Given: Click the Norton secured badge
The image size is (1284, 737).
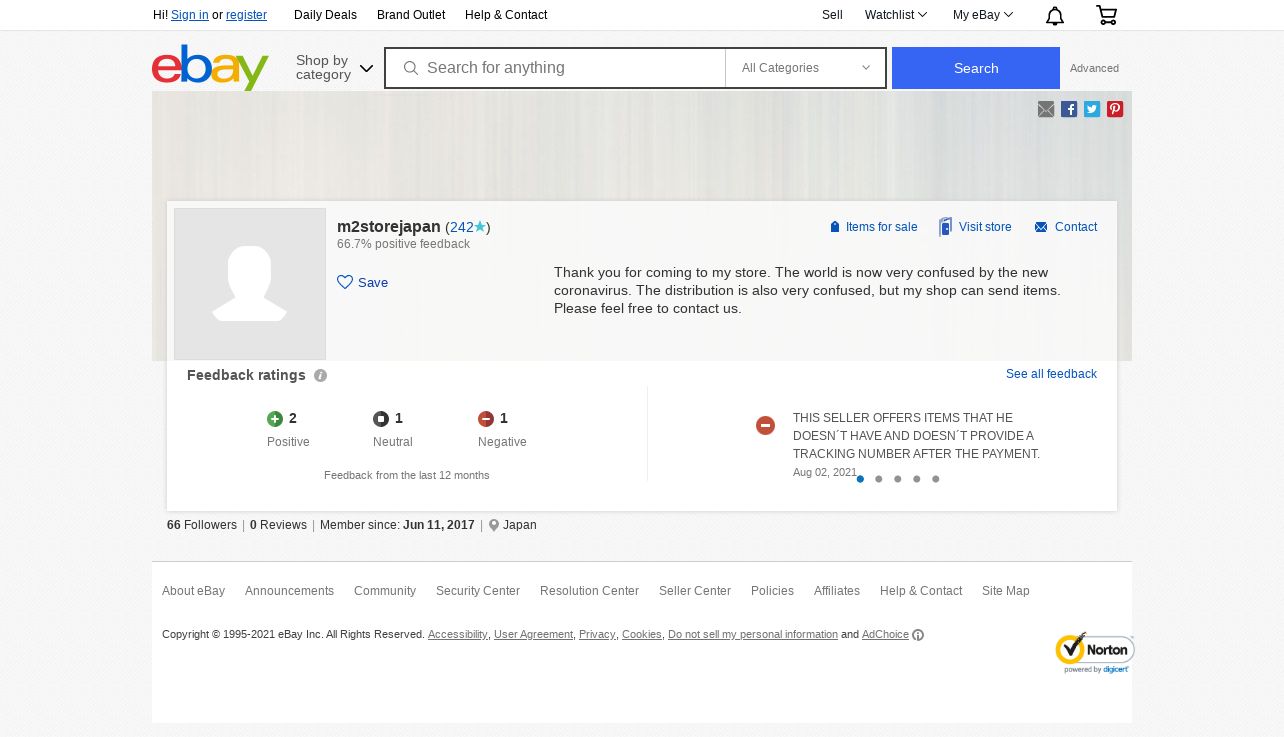Looking at the screenshot, I should pos(1094,652).
